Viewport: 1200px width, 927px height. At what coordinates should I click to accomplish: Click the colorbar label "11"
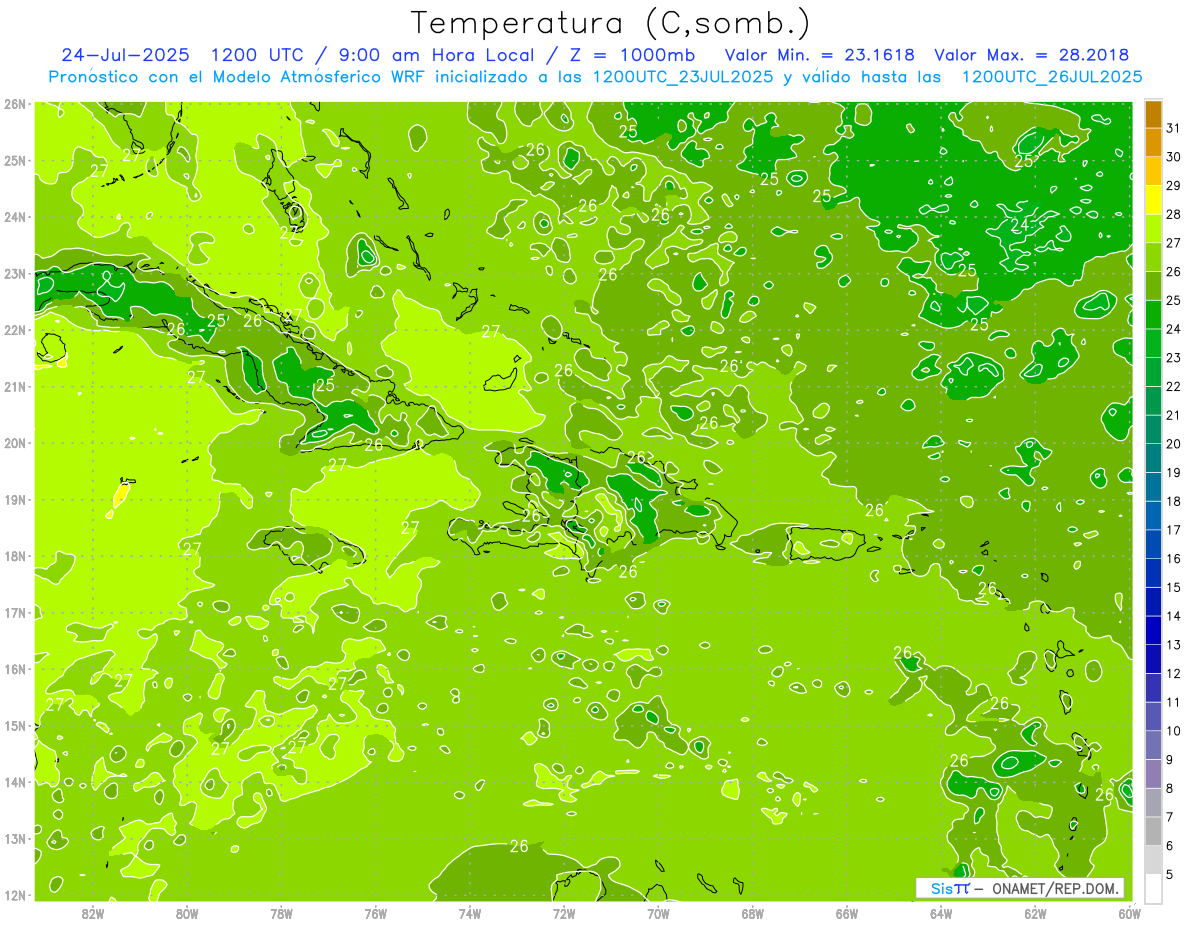point(1174,702)
